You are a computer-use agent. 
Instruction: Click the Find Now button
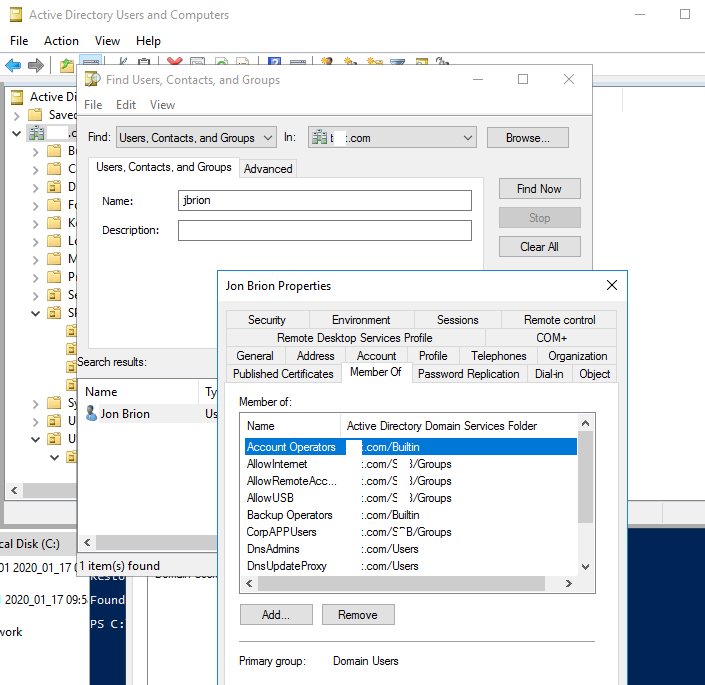click(540, 189)
